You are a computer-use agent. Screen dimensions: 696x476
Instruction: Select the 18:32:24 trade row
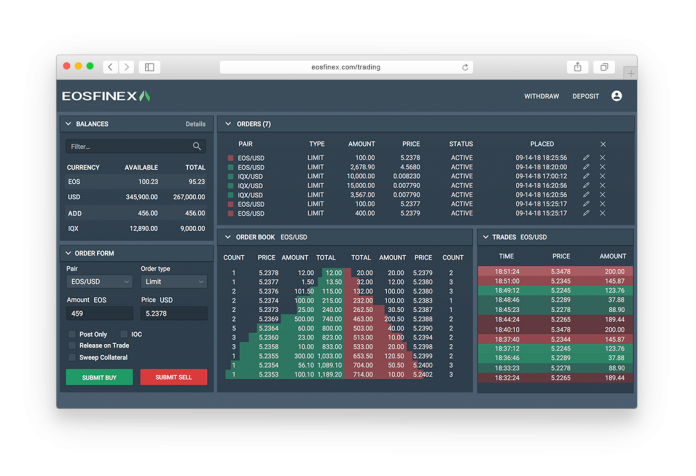pos(555,378)
